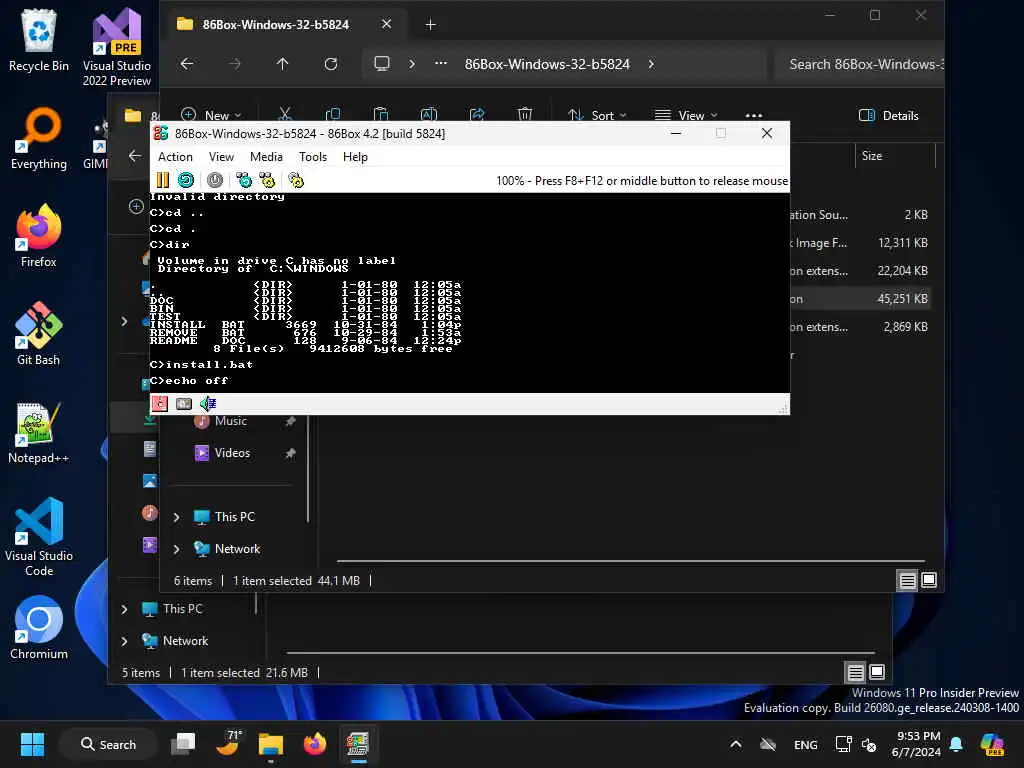Send Ctrl+Alt+Del via 86Box toolbar icon
1024x768 pixels.
coord(244,180)
